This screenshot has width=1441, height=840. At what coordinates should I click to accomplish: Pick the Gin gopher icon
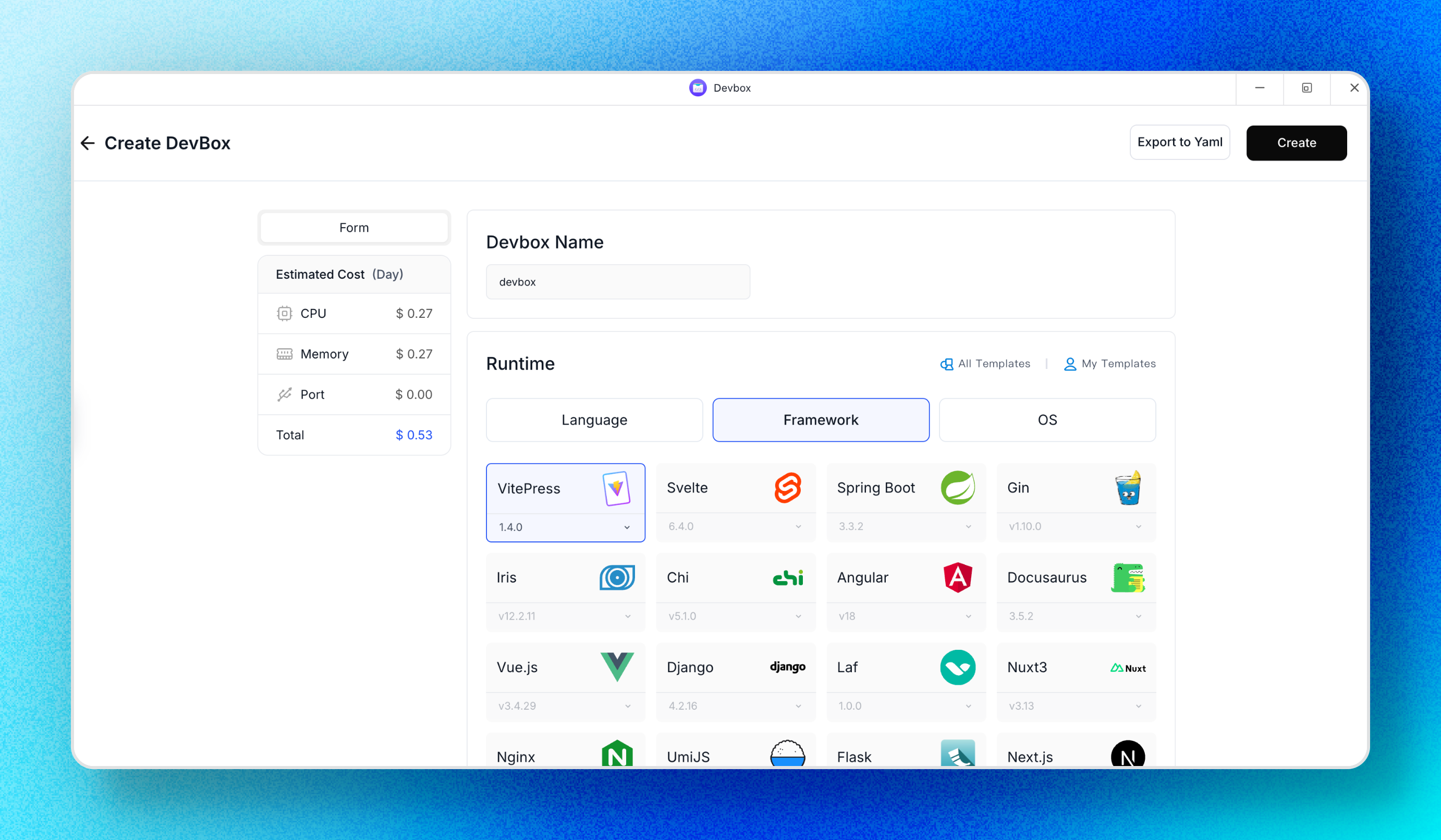[1128, 488]
